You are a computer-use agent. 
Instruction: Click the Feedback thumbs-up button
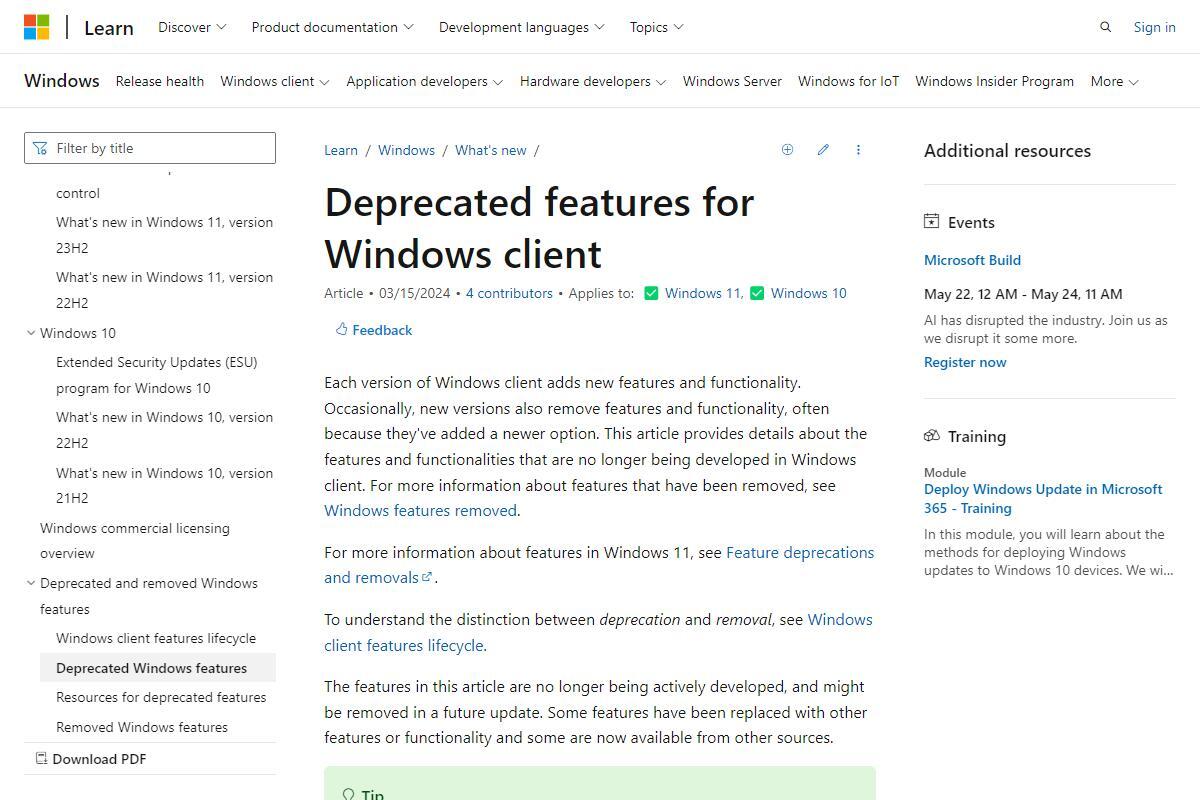click(374, 330)
